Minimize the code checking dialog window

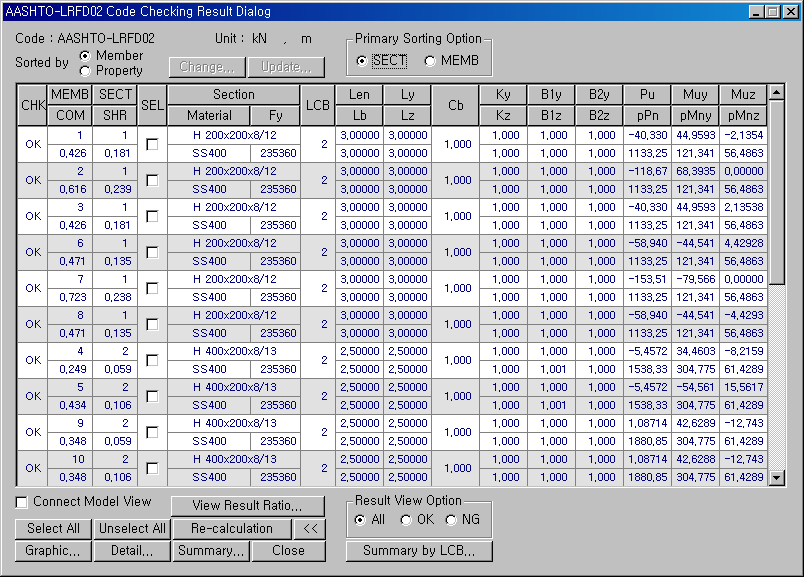[x=756, y=12]
